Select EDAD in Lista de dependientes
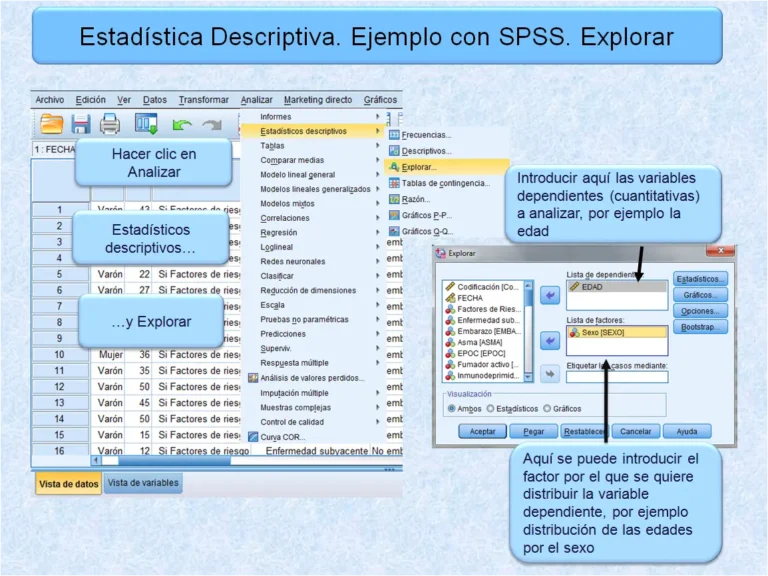 coord(617,287)
